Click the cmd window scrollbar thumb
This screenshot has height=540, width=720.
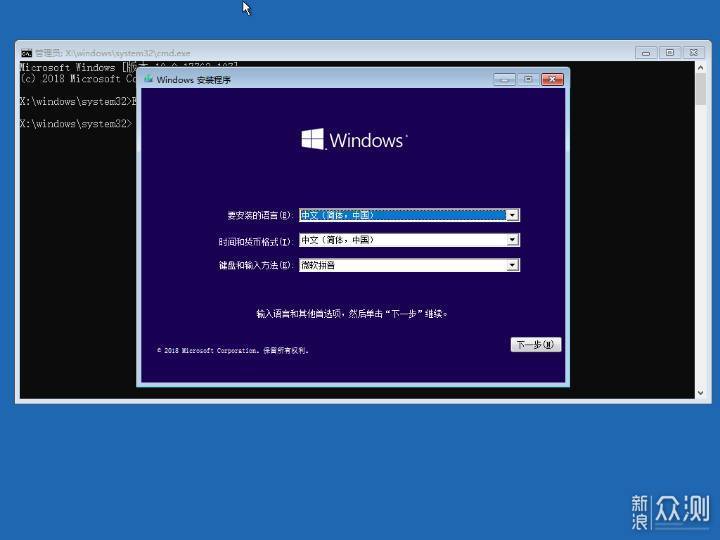click(701, 89)
